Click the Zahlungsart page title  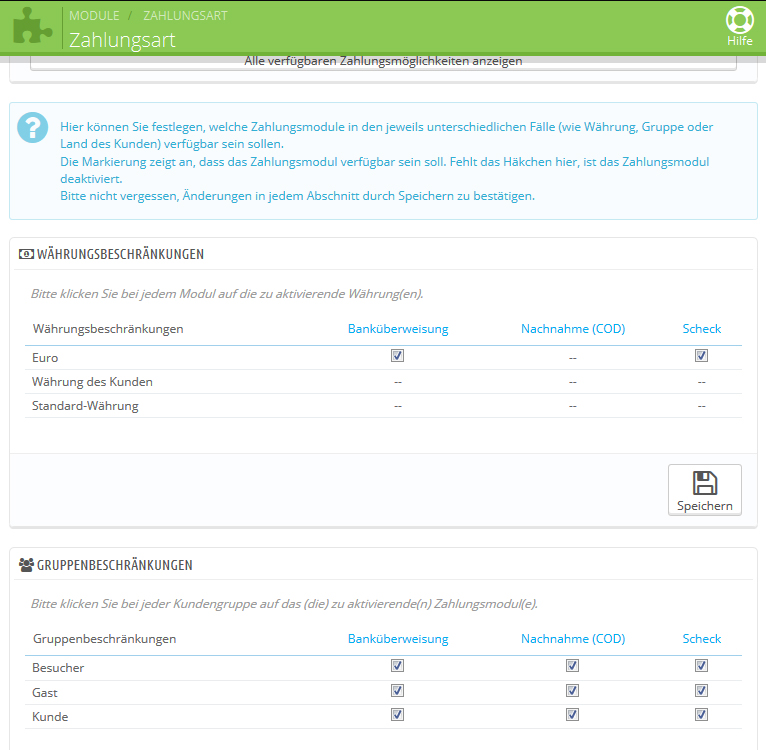point(122,40)
